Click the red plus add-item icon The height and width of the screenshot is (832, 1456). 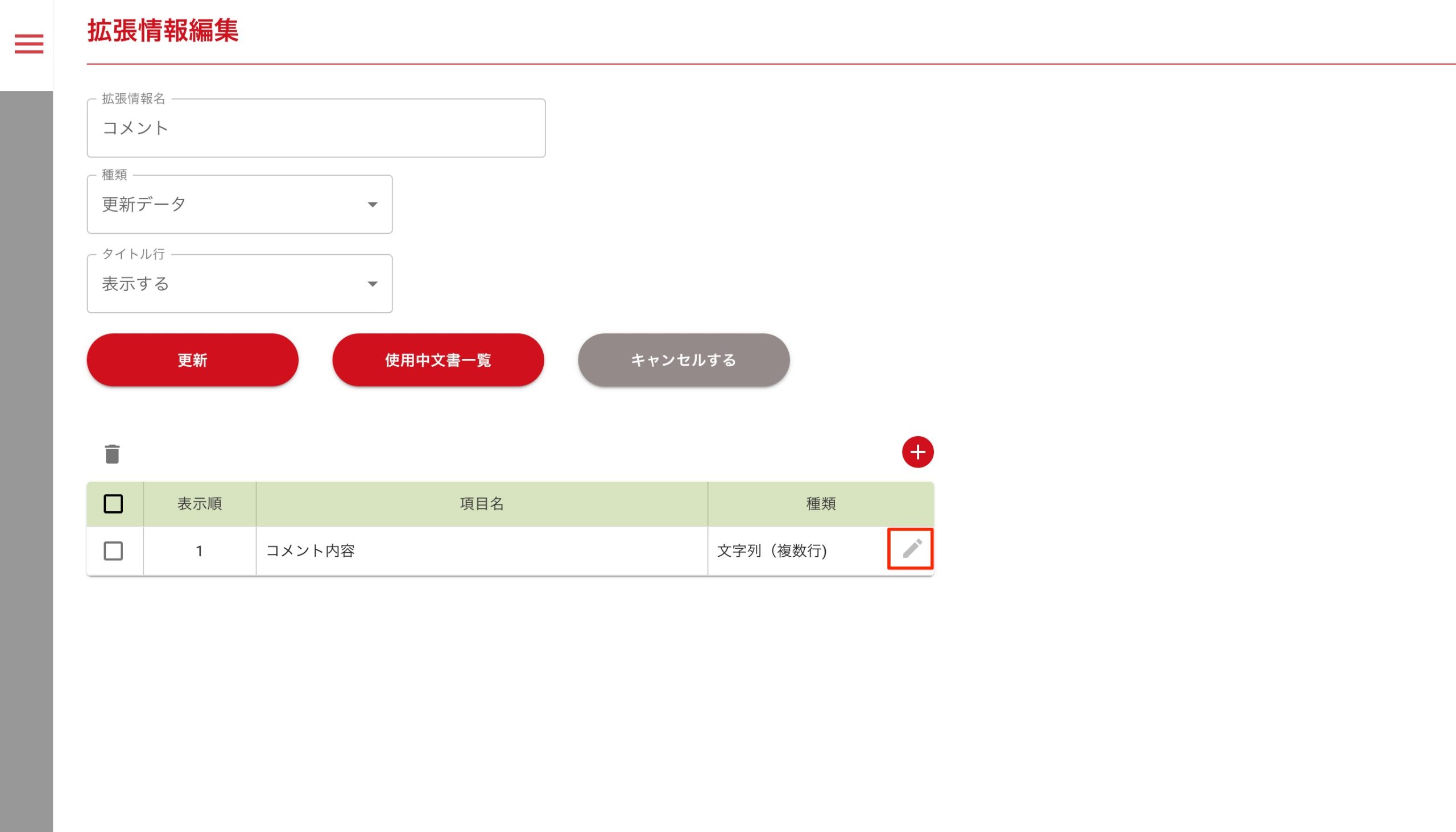[917, 452]
